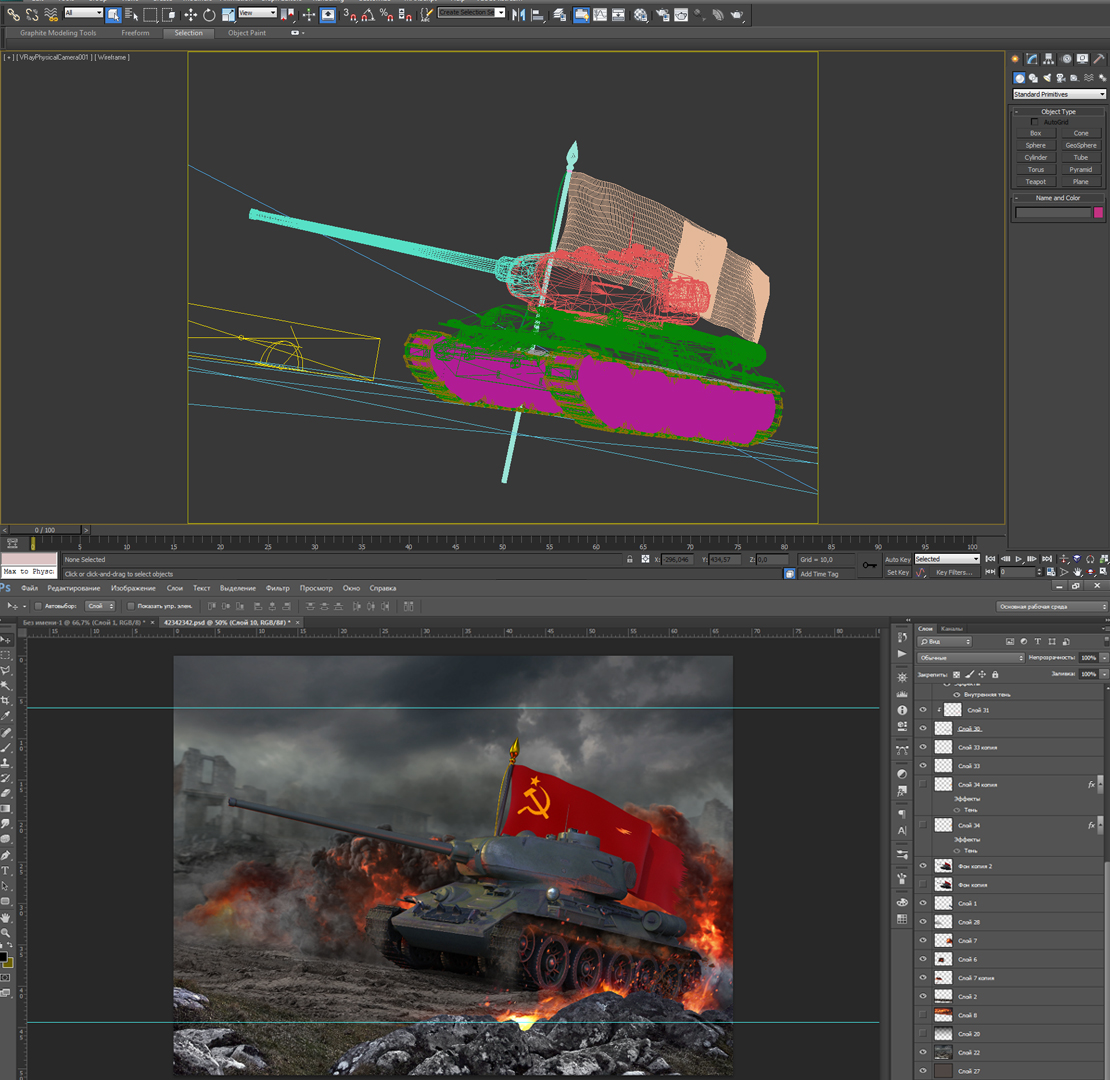Select the Zoom tool in Photoshop toolbox
1110x1080 pixels.
click(6, 933)
